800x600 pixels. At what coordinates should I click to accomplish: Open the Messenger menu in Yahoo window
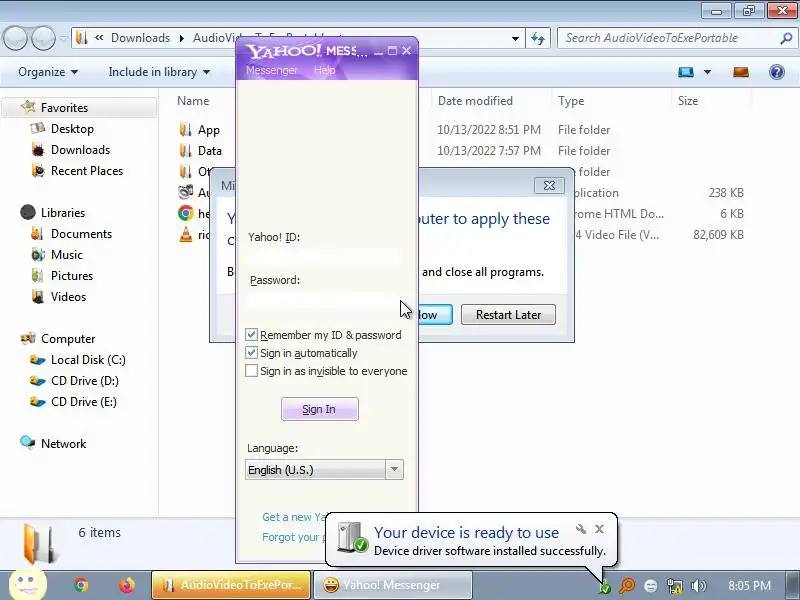(271, 70)
